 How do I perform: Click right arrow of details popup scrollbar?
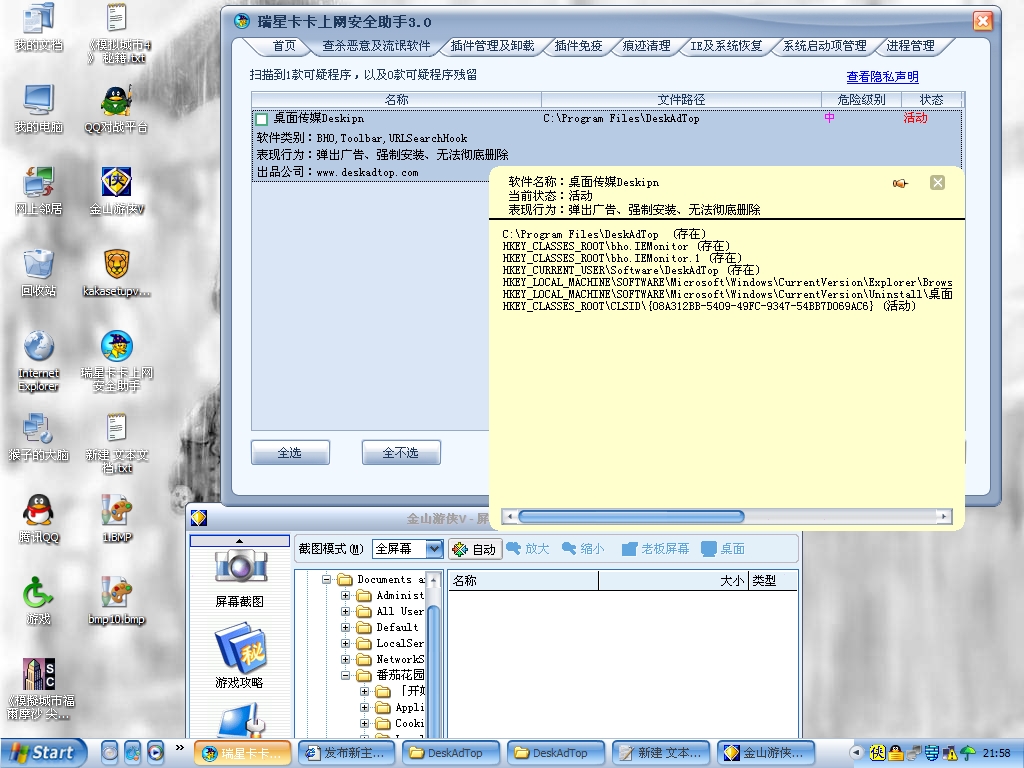click(x=943, y=517)
